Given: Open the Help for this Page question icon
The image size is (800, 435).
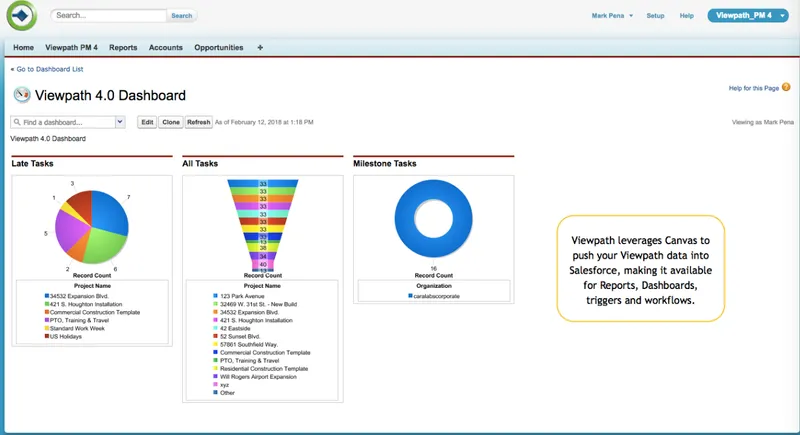Looking at the screenshot, I should point(786,87).
